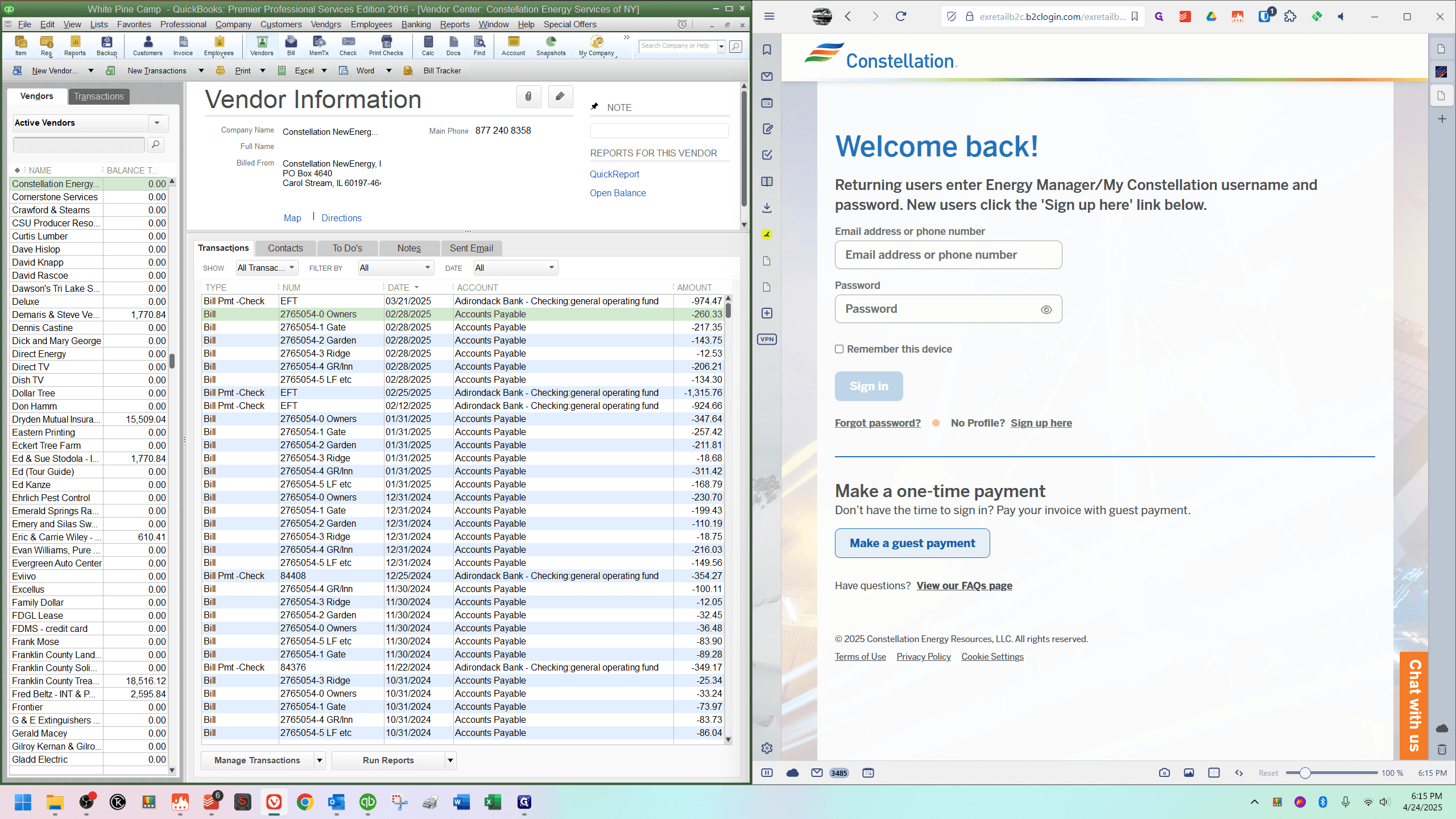Screen dimensions: 1456x819
Task: Open the SHOW All Transactions dropdown
Action: [267, 268]
